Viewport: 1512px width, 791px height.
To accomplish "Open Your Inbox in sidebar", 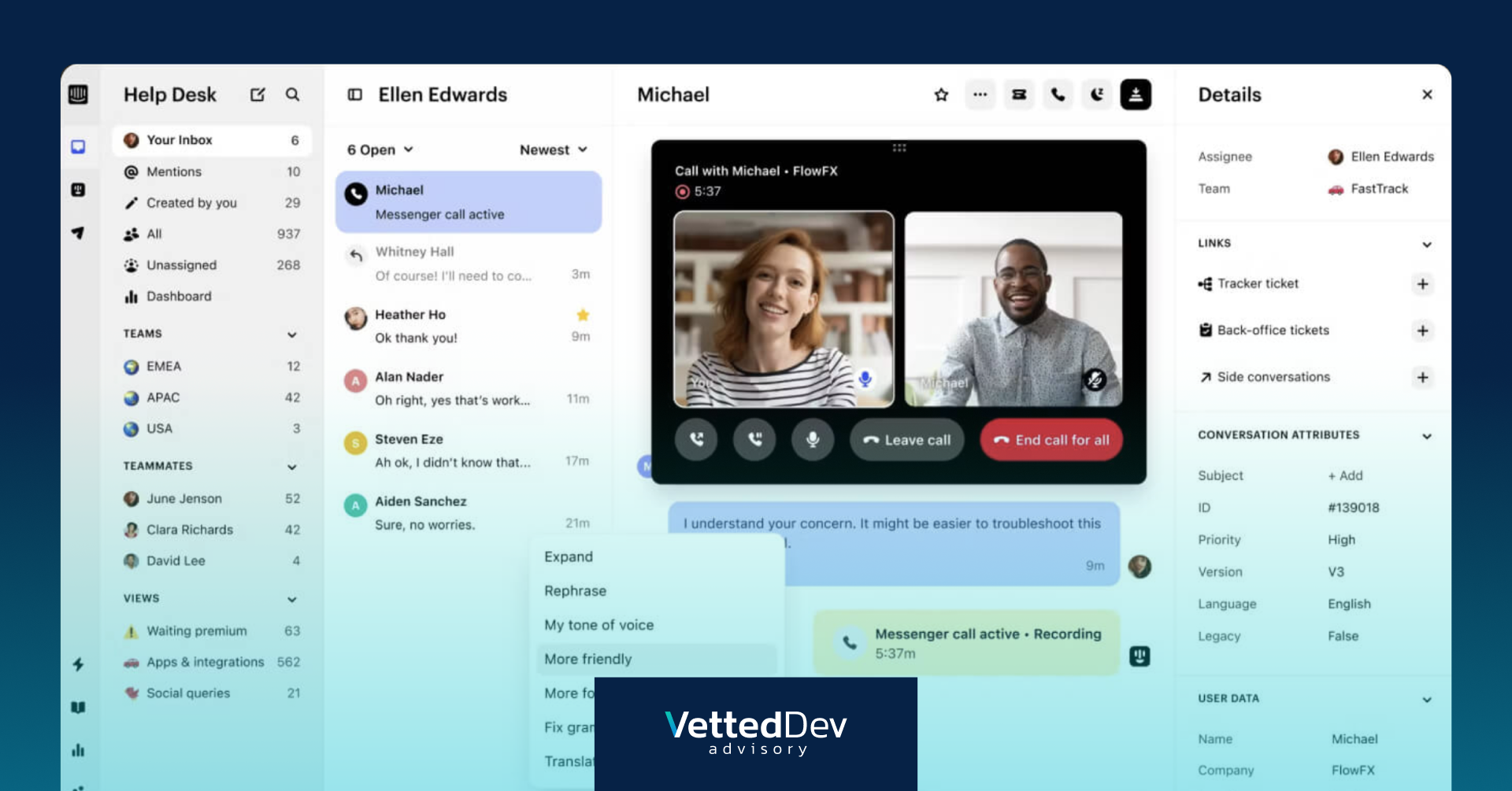I will tap(212, 140).
